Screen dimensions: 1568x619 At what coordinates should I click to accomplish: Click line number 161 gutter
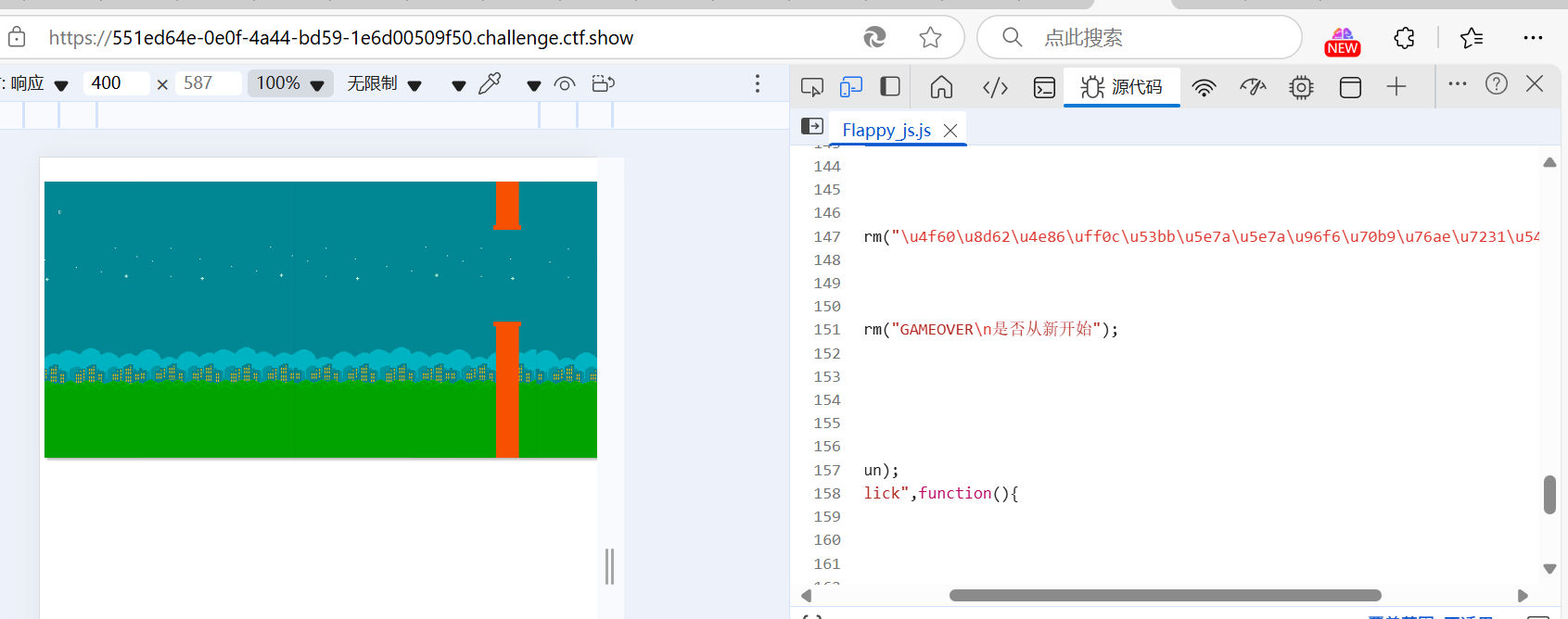tap(826, 564)
